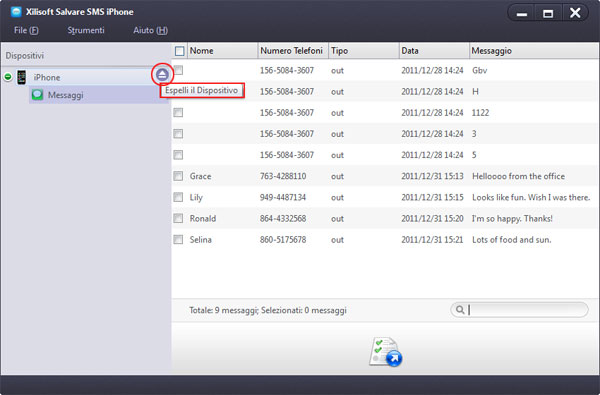Click the Xilisoft app icon in title bar
This screenshot has width=600, height=395.
(16, 12)
